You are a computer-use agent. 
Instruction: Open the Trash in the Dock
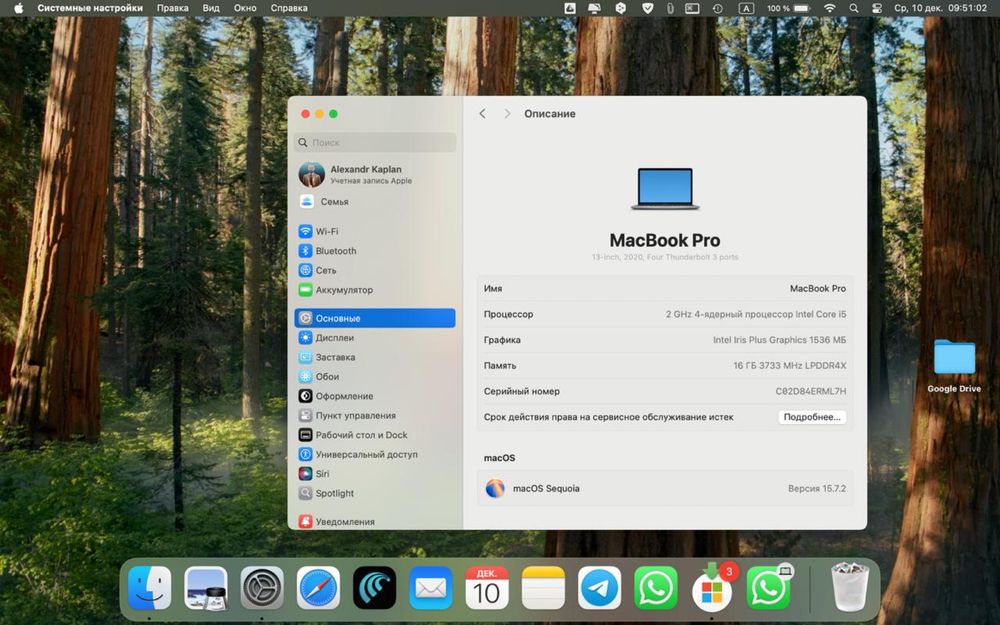(x=849, y=587)
